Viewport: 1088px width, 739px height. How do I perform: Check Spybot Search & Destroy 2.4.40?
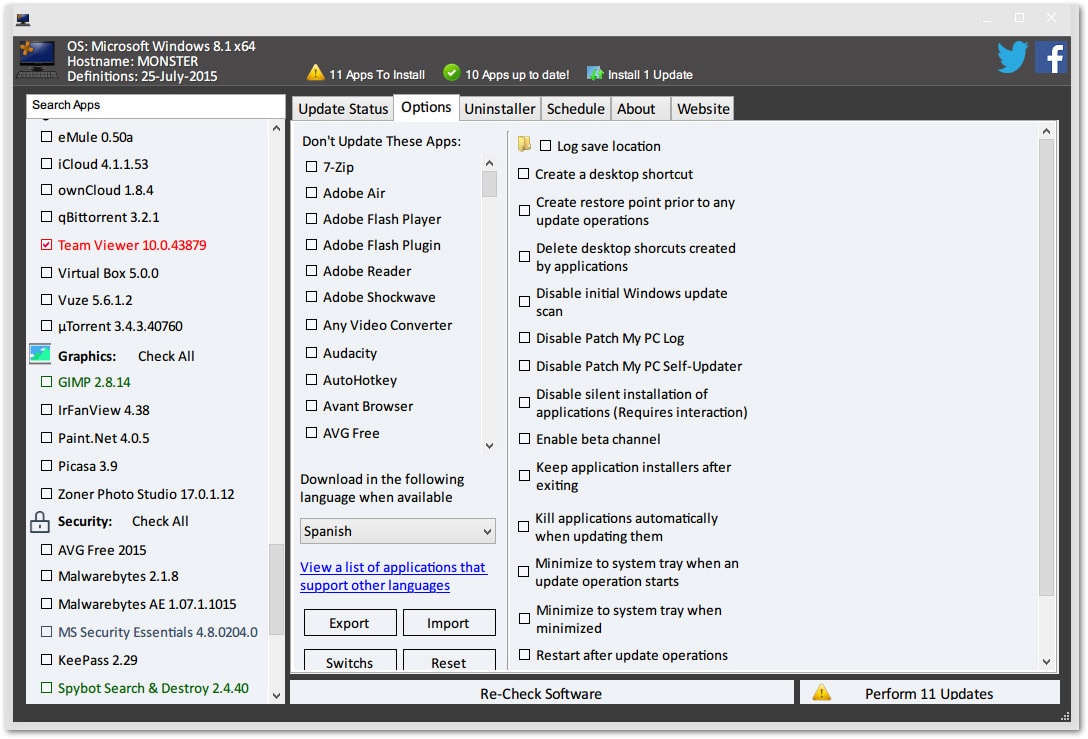(46, 688)
